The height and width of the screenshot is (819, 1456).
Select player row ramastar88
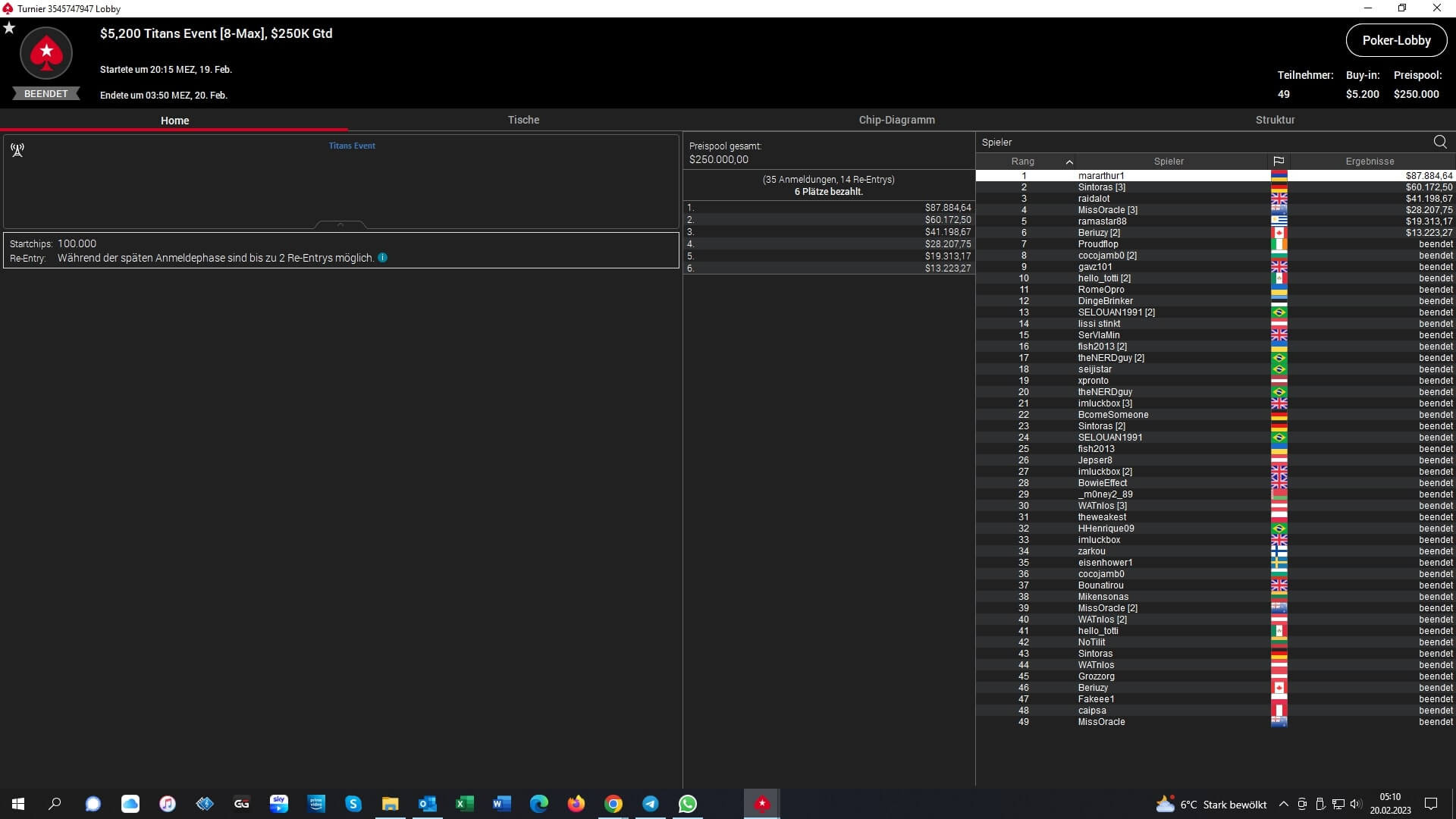coord(1215,221)
